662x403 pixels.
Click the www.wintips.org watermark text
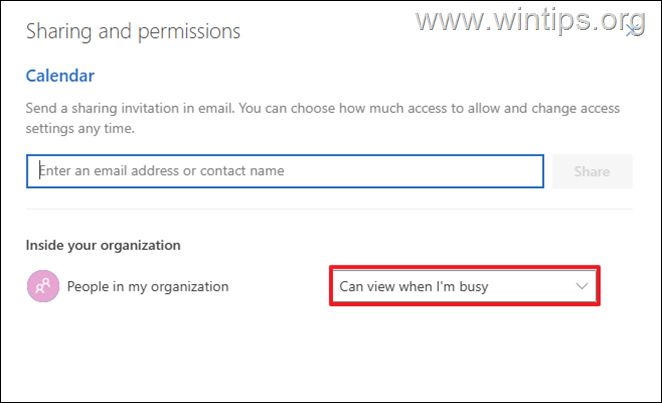530,19
